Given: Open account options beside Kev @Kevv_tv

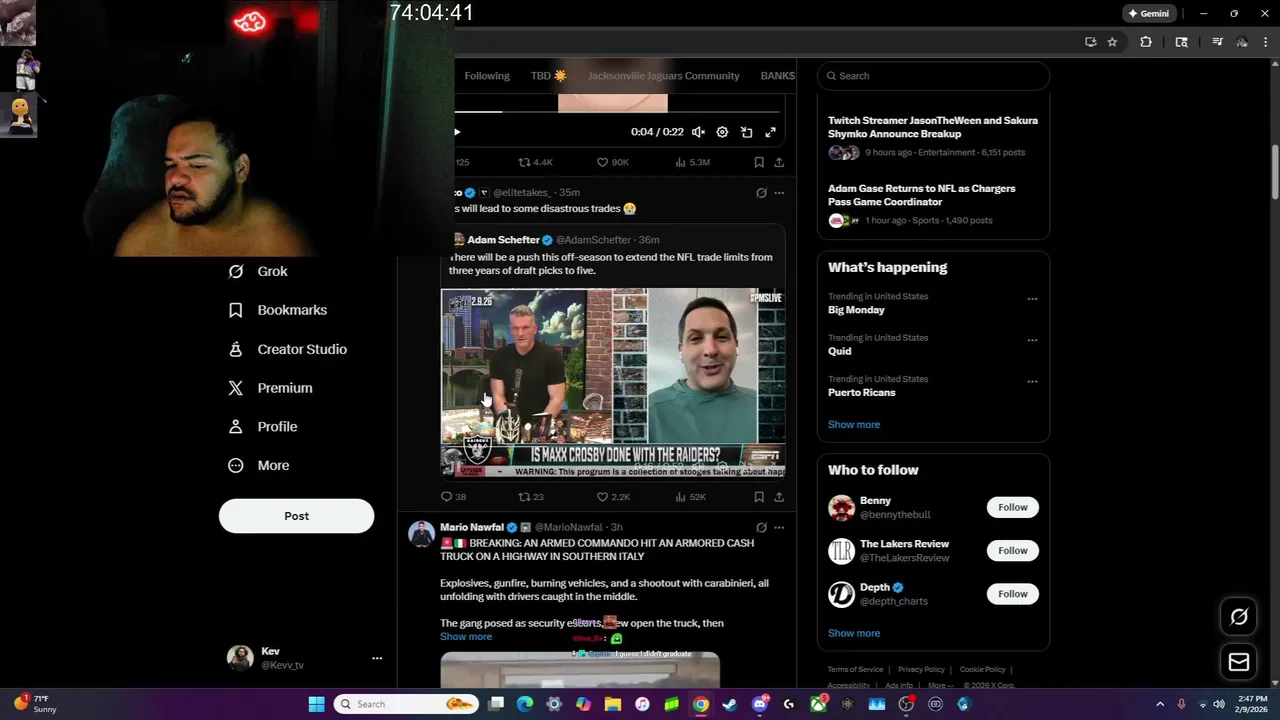Looking at the screenshot, I should [x=377, y=658].
